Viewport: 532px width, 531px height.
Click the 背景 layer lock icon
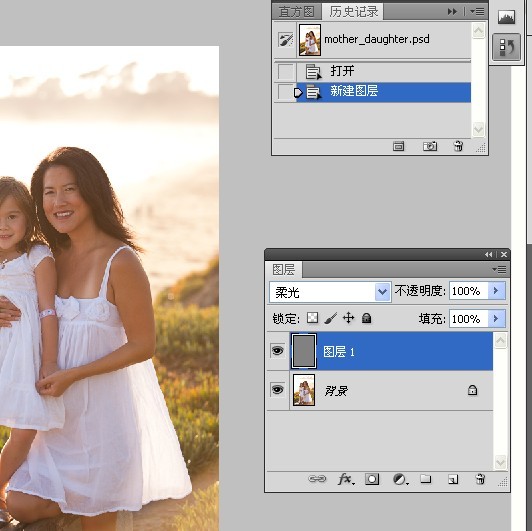[x=472, y=390]
